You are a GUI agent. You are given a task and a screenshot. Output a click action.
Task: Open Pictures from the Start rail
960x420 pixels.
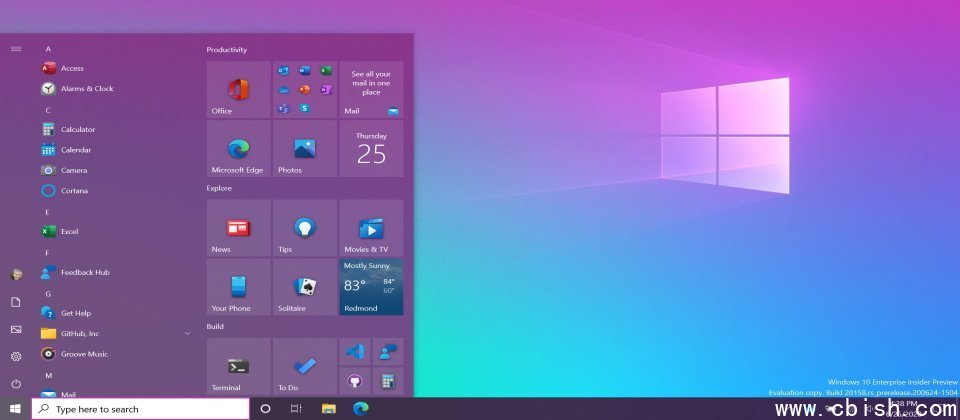(17, 329)
